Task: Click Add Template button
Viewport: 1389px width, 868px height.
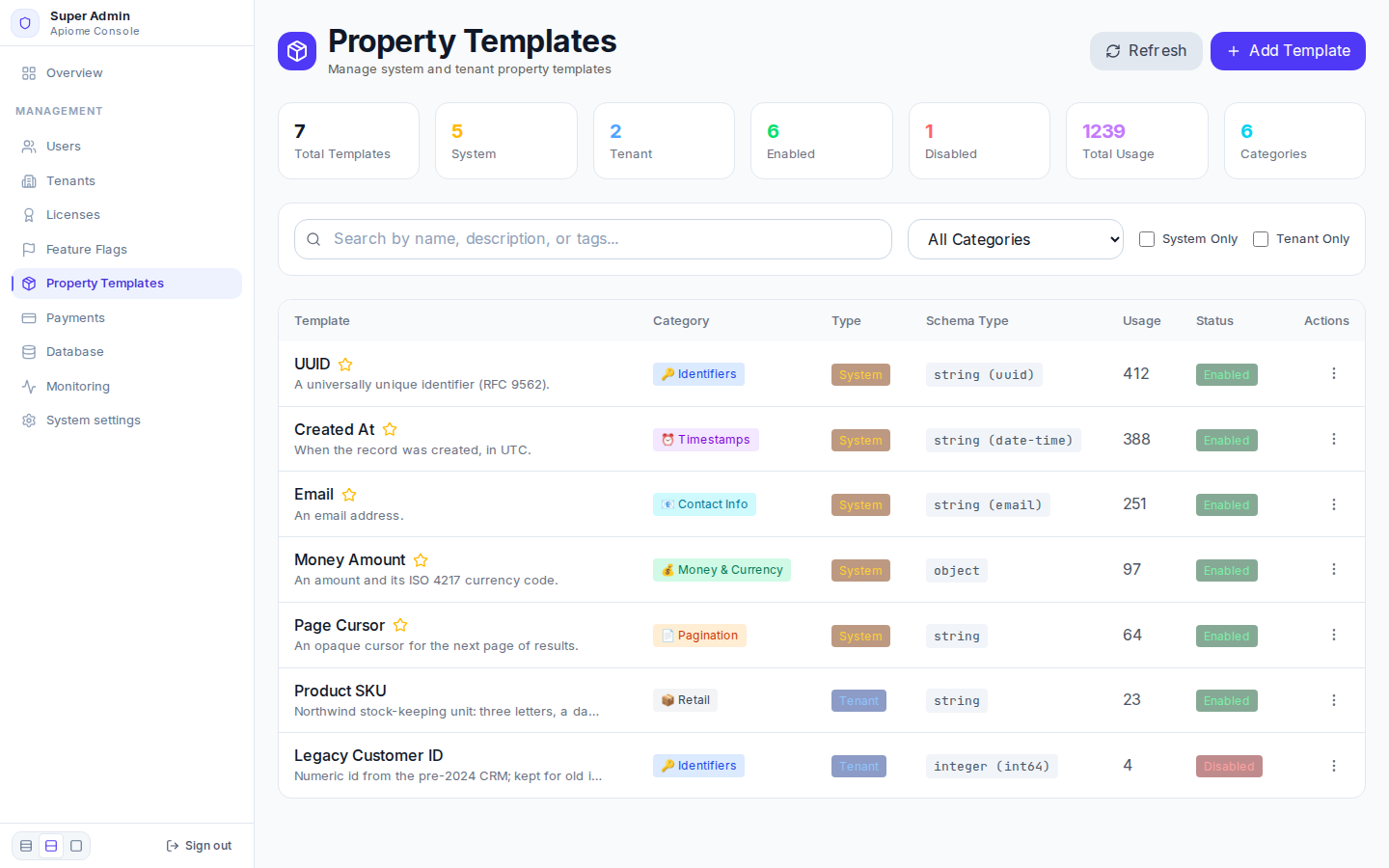Action: tap(1288, 51)
